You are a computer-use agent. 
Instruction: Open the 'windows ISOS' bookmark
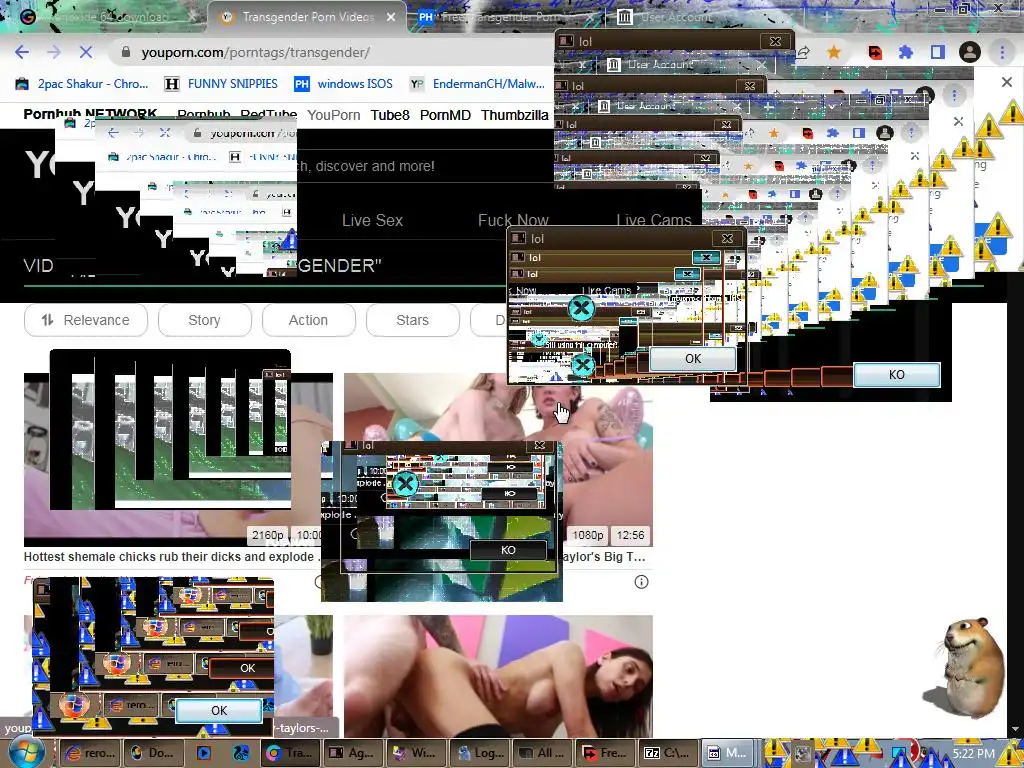point(344,84)
